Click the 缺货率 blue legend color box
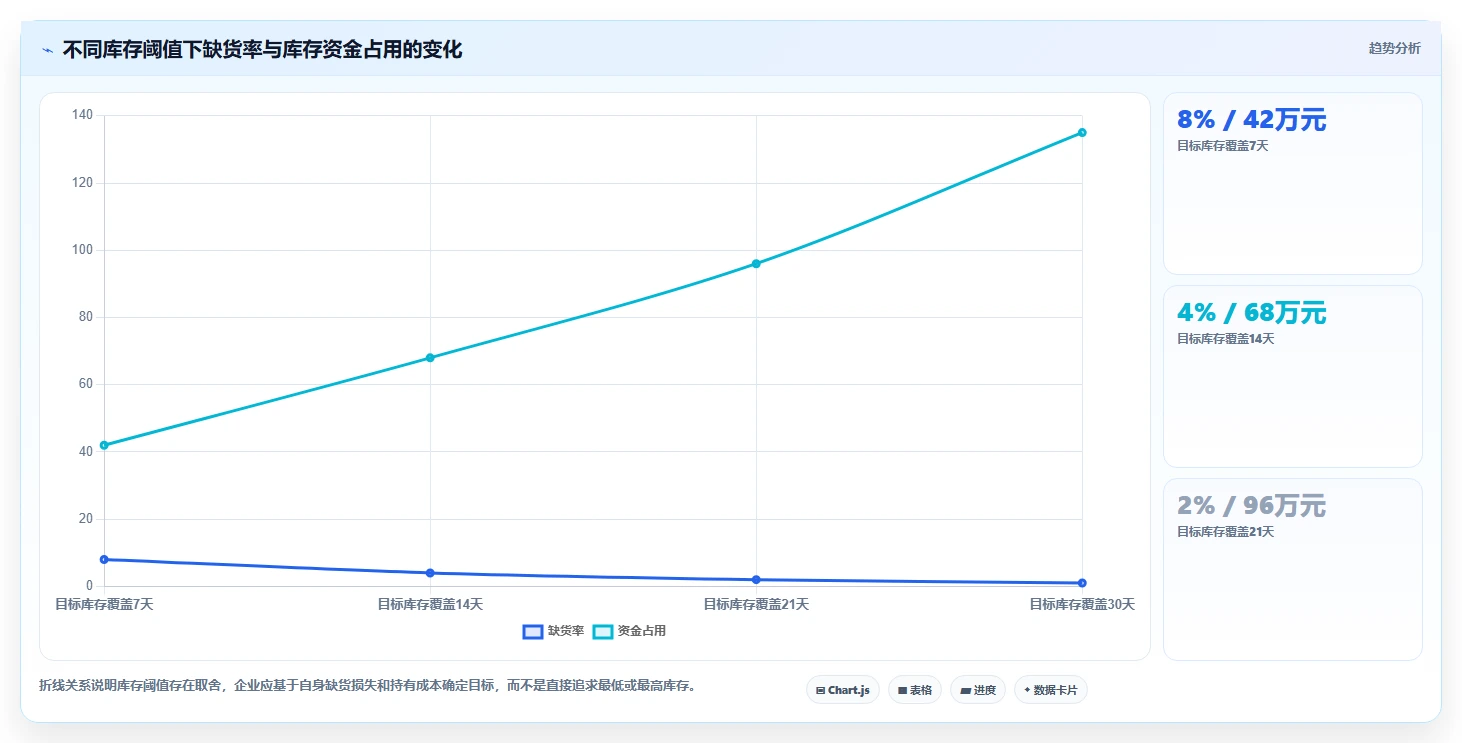Viewport: 1462px width, 743px height. [x=533, y=632]
